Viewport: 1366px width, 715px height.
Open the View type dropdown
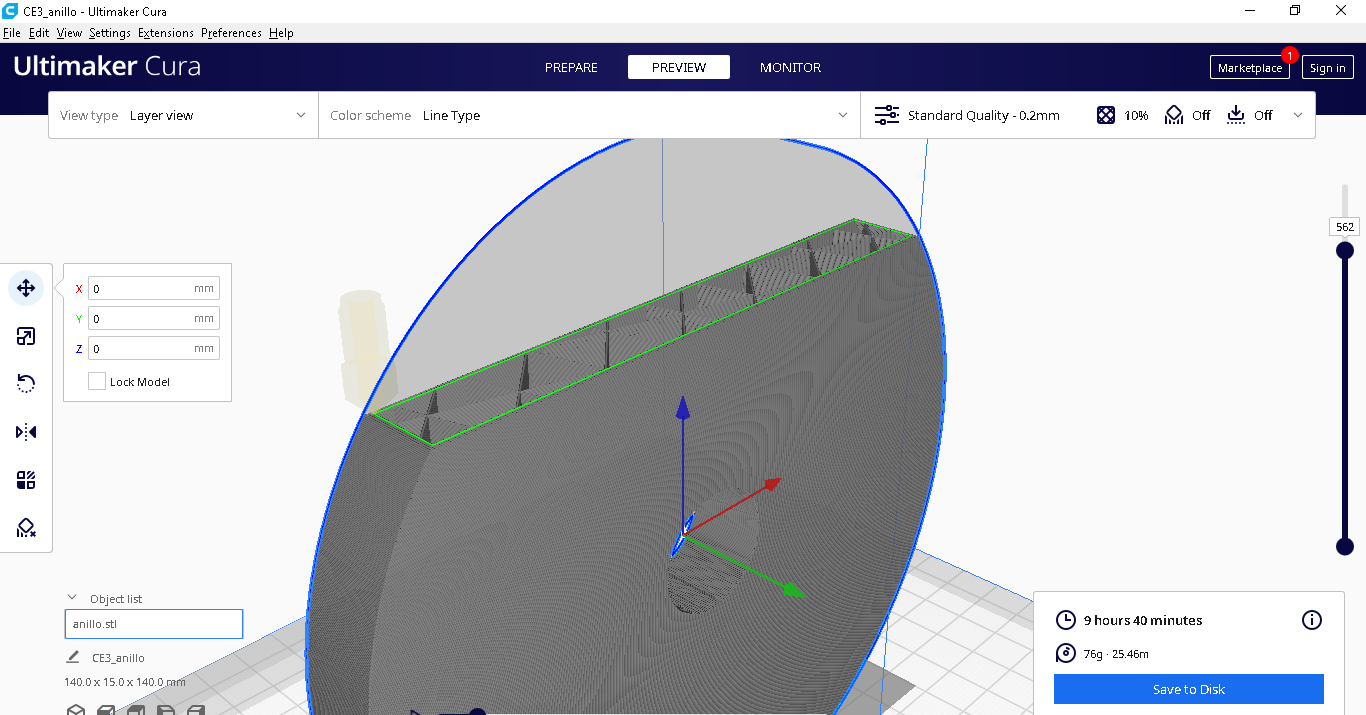point(183,115)
